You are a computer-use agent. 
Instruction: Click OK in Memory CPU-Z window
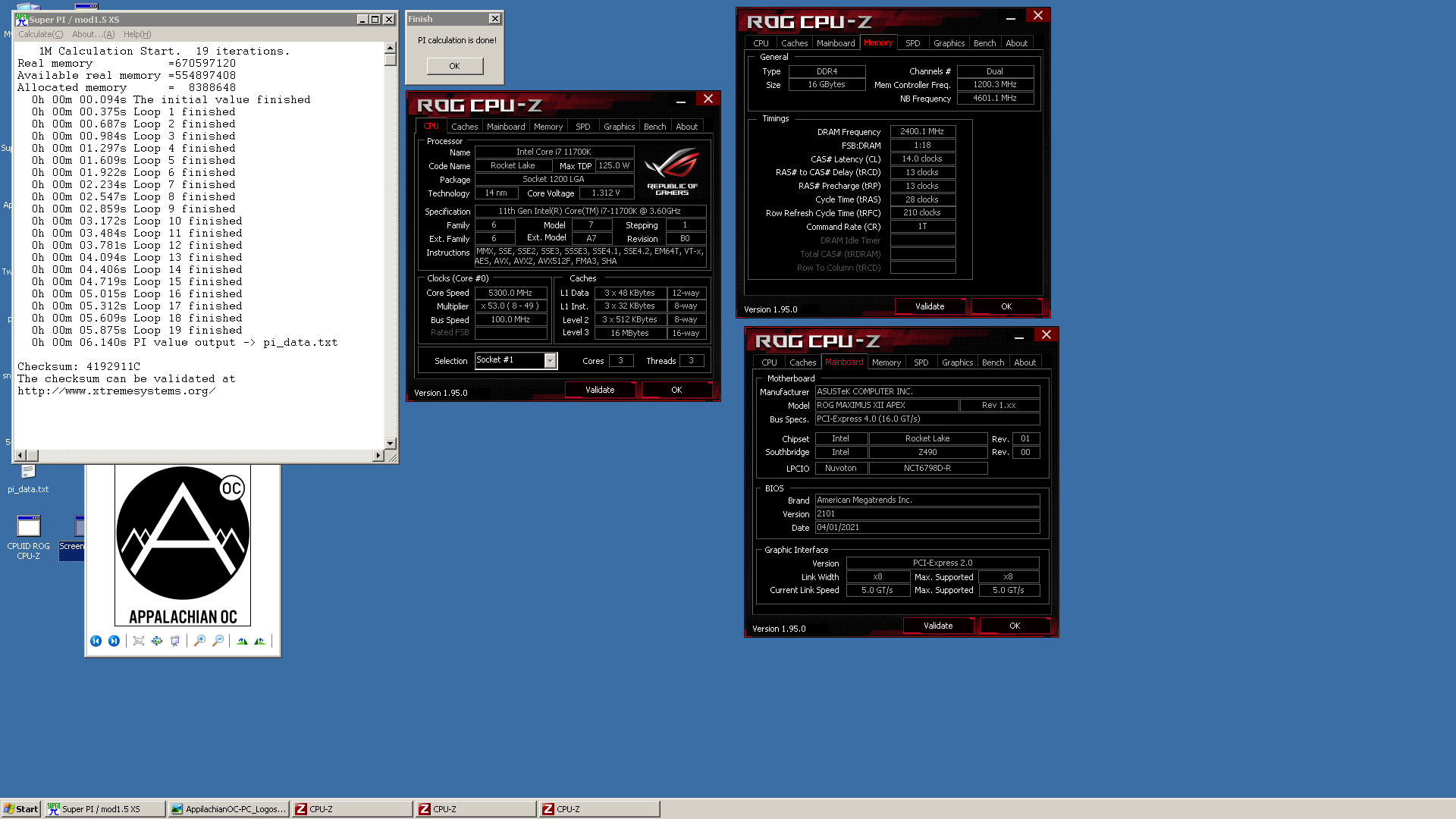click(x=1006, y=306)
